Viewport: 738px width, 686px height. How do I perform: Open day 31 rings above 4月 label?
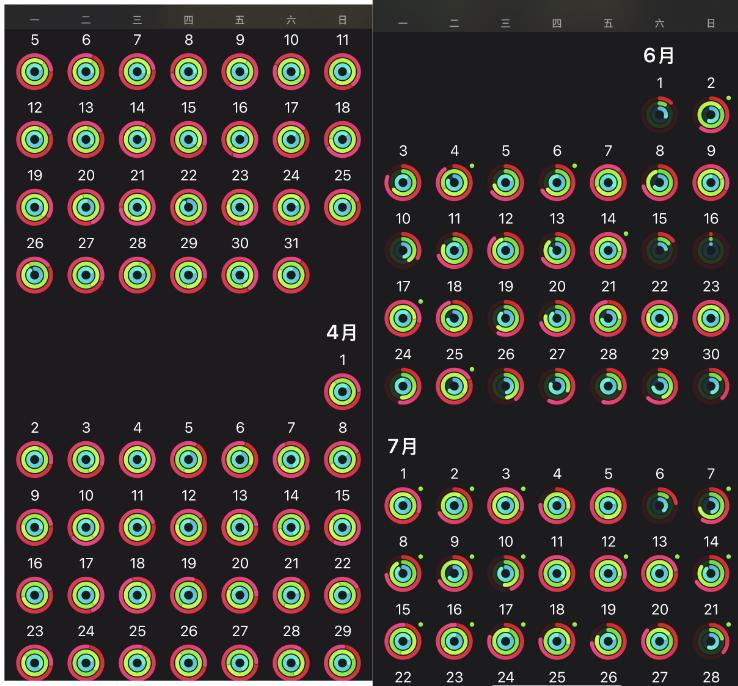(x=290, y=272)
